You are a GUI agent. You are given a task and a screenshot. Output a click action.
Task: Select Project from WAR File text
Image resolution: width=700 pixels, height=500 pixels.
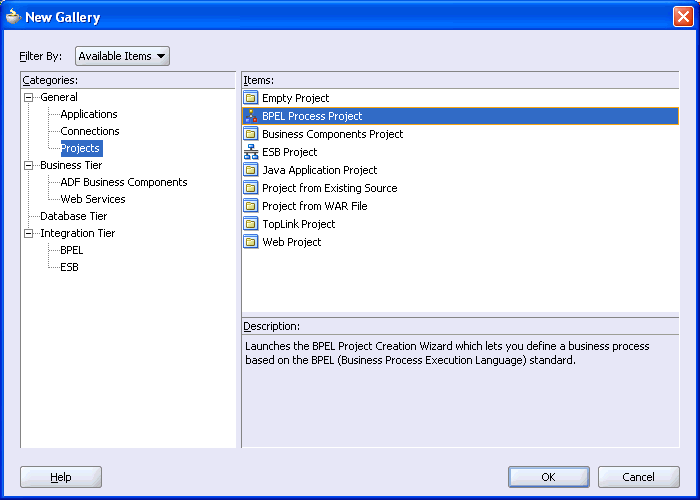click(x=315, y=206)
